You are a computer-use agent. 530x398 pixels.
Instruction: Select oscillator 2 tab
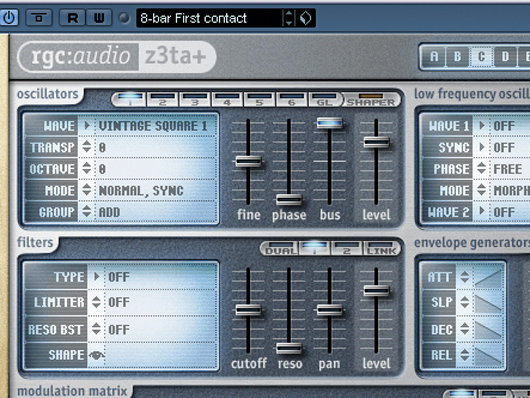pyautogui.click(x=163, y=99)
